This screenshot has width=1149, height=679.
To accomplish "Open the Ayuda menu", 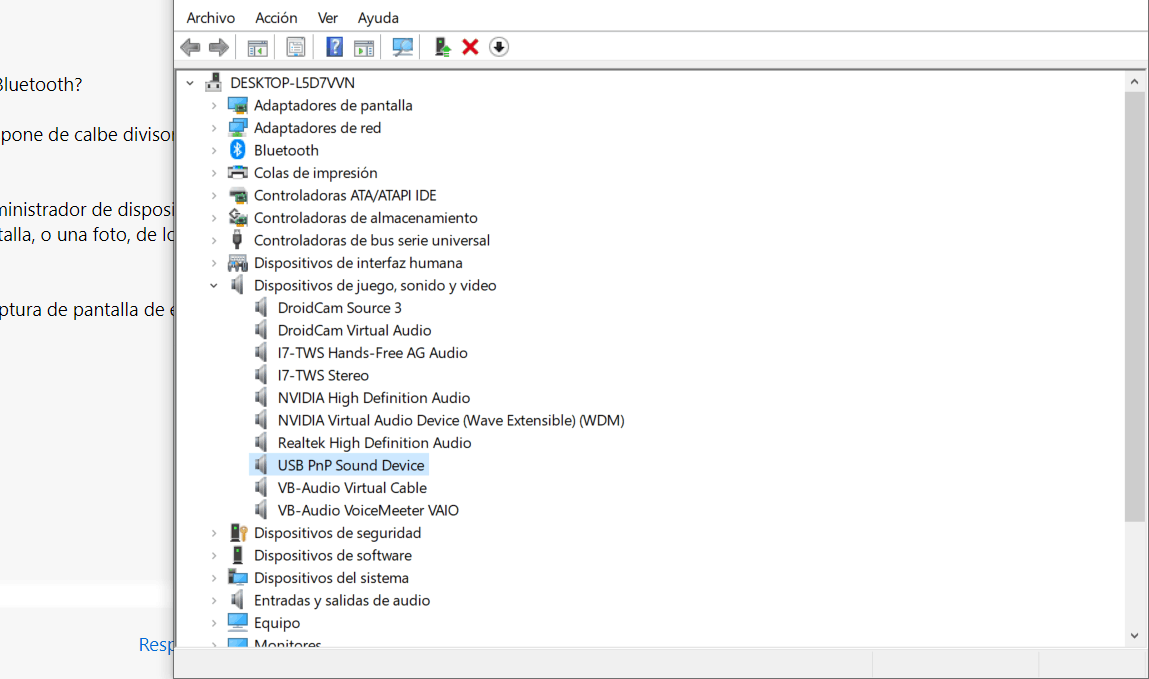I will [378, 18].
